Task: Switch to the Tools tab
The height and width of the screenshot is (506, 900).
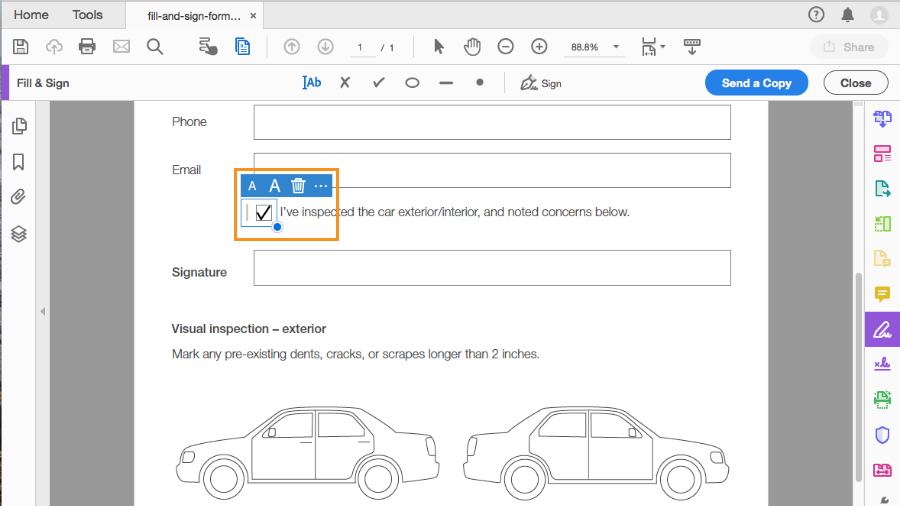Action: (87, 15)
